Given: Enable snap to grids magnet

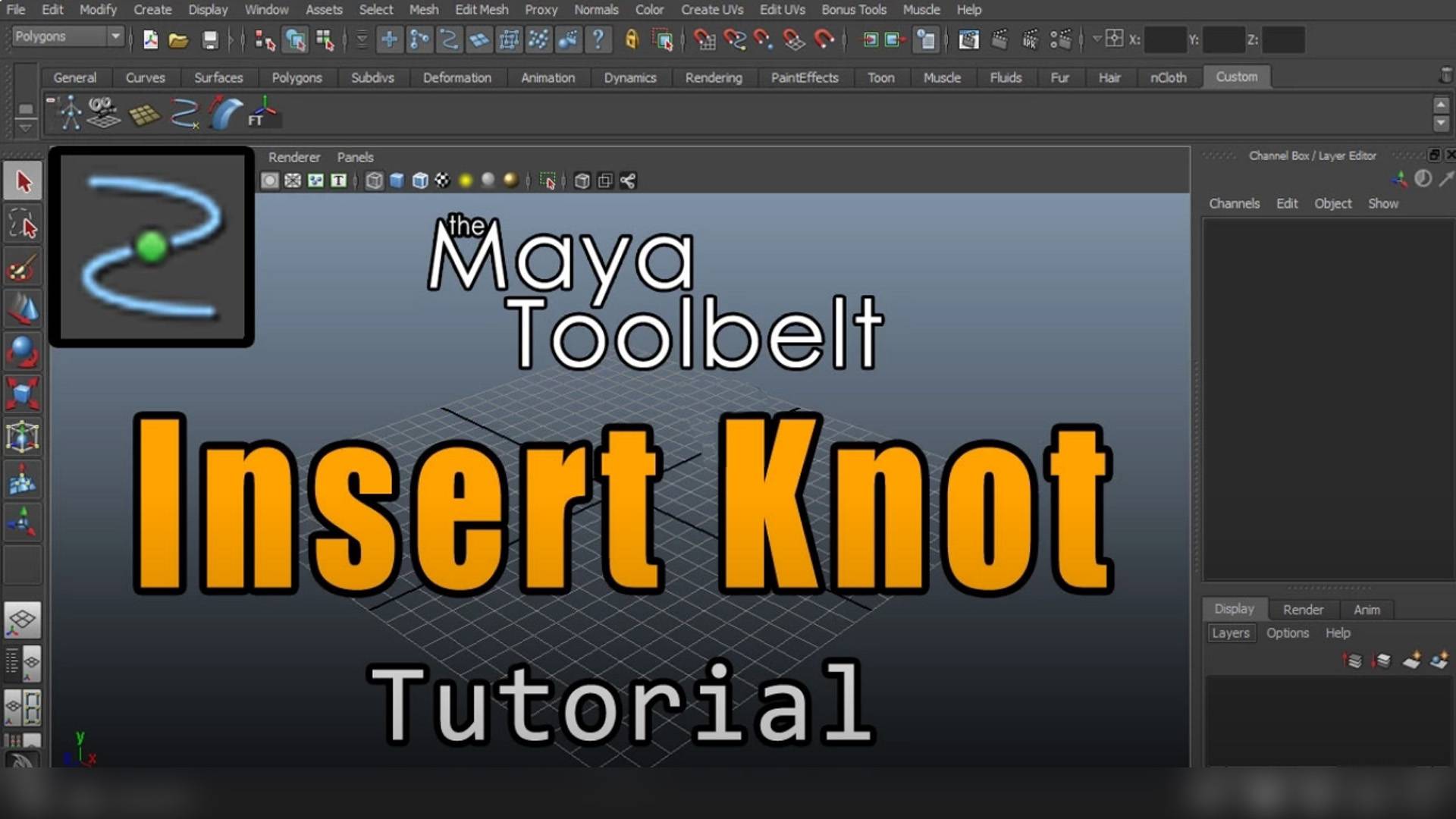Looking at the screenshot, I should click(704, 39).
